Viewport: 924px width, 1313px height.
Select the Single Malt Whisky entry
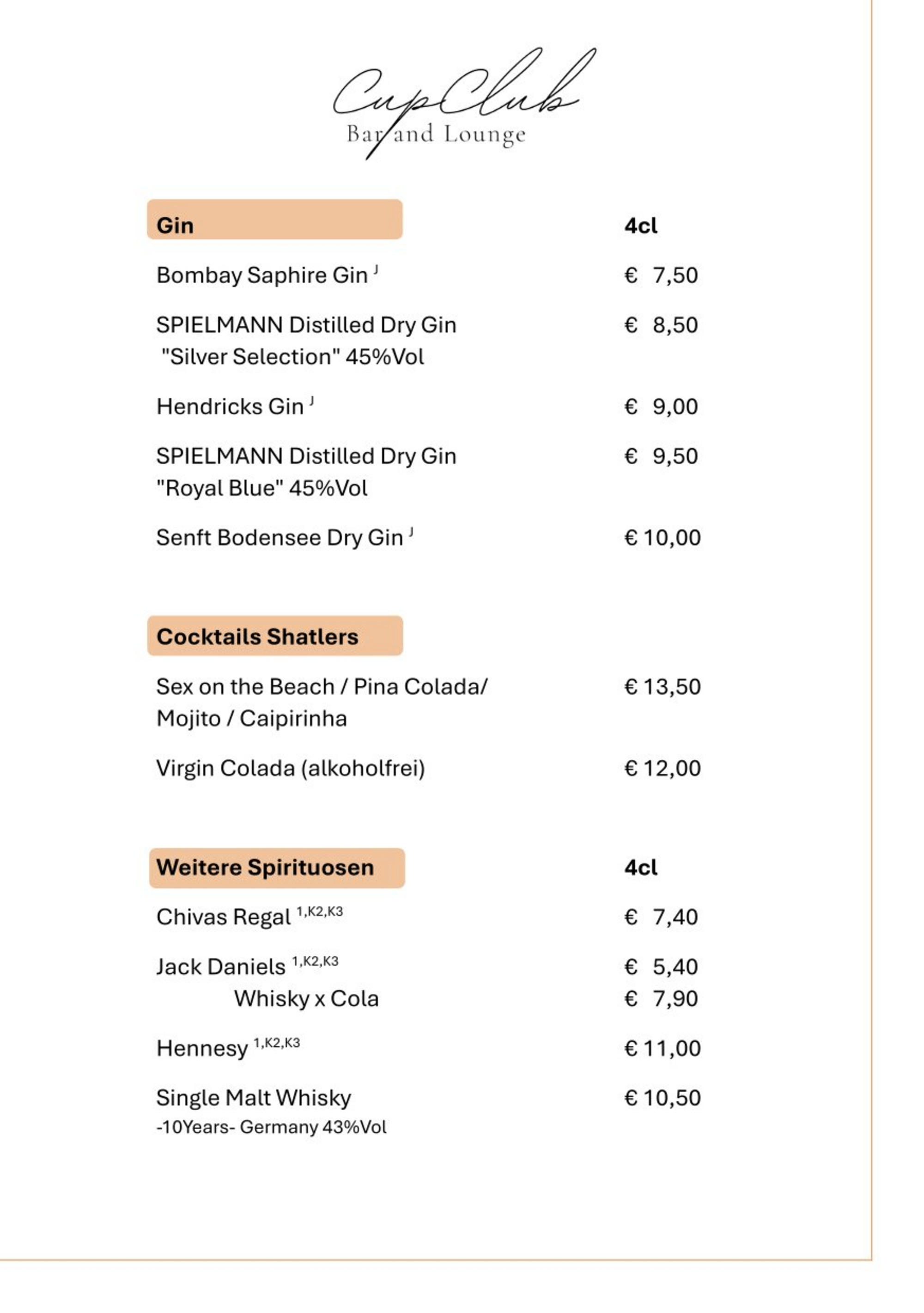(x=272, y=1111)
